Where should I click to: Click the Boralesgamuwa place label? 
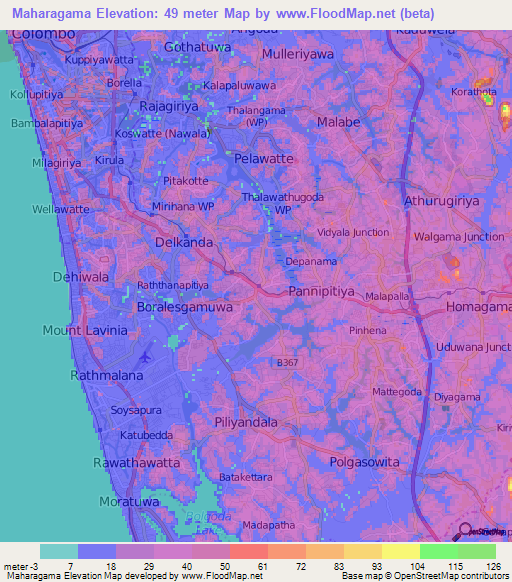click(x=185, y=307)
